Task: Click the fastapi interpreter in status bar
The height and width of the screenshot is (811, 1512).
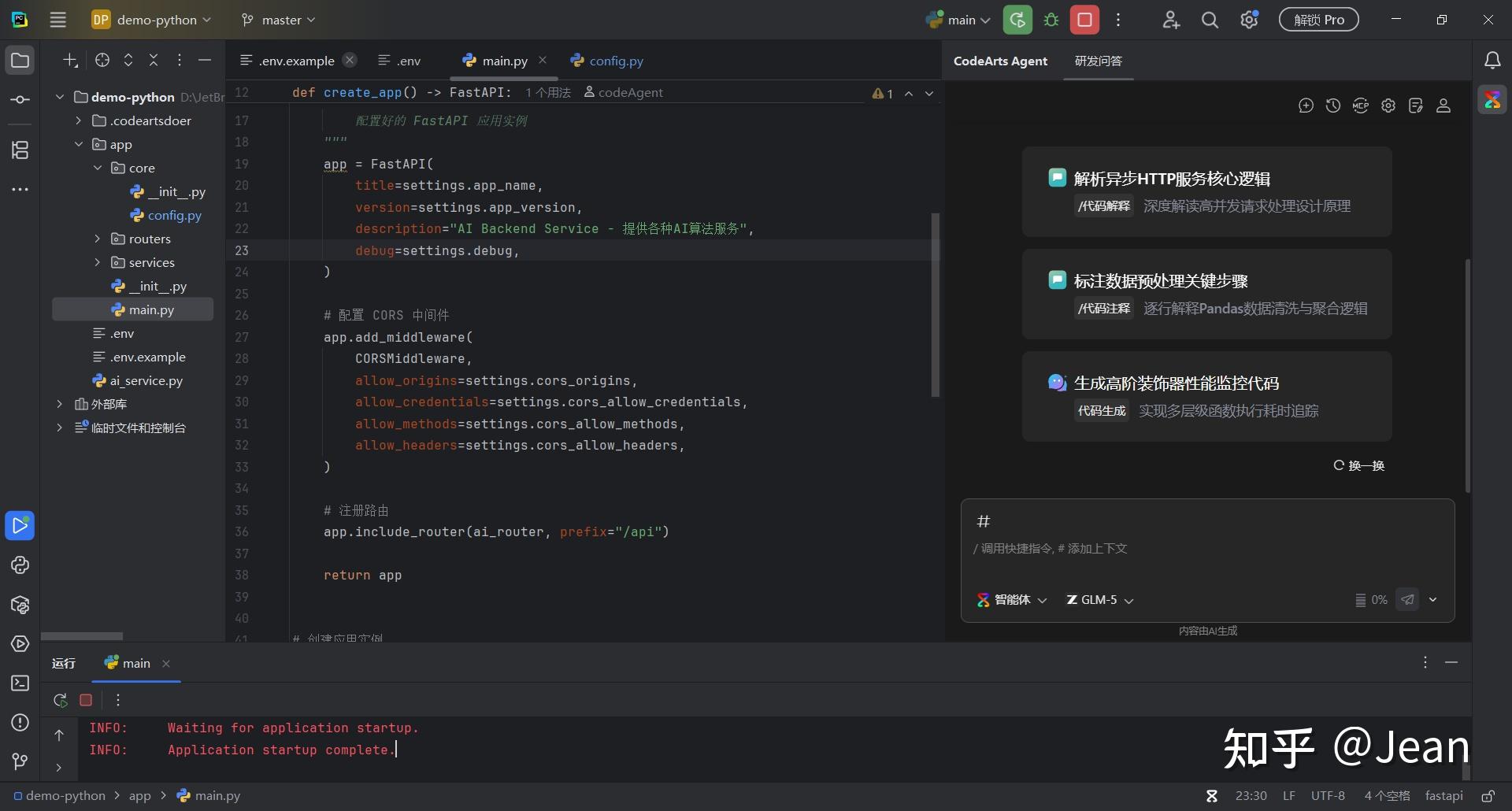Action: point(1444,796)
